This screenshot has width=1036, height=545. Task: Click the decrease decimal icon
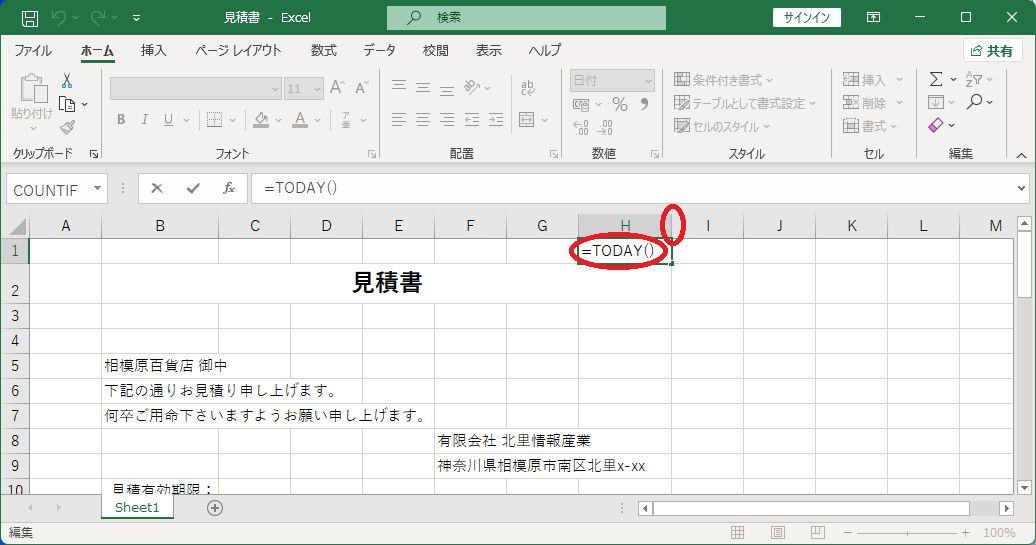tap(605, 127)
